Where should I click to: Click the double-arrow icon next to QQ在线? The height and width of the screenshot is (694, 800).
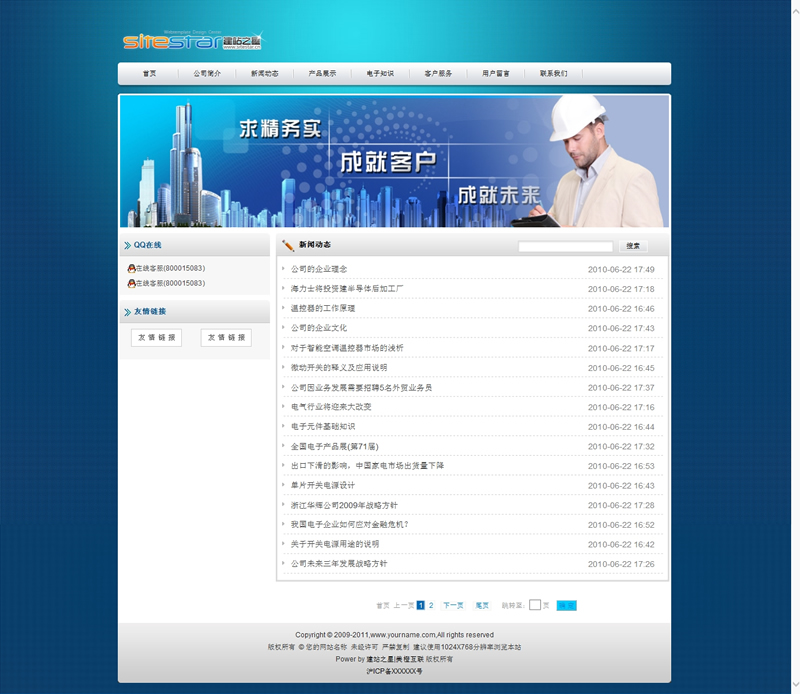[127, 245]
